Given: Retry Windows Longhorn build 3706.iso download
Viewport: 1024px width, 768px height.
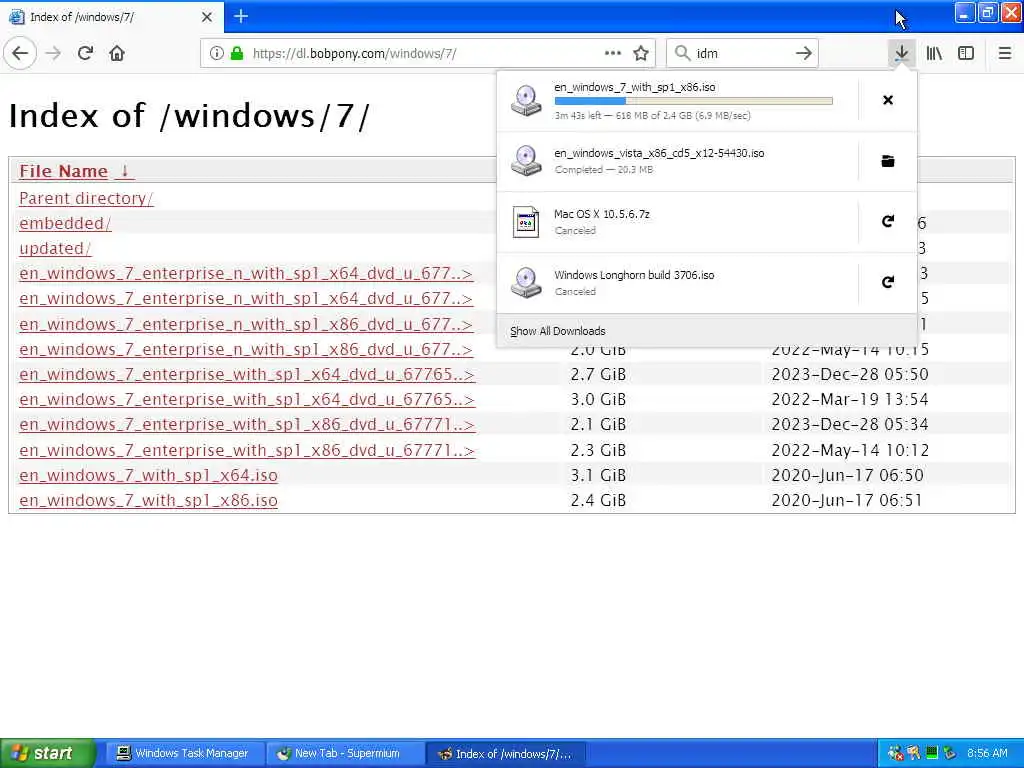Looking at the screenshot, I should 888,282.
